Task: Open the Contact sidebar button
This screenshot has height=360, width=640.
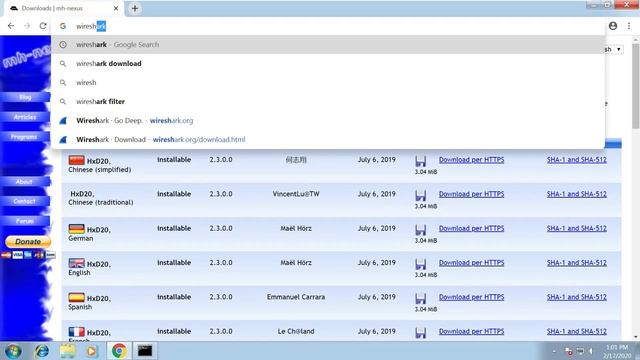Action: point(25,201)
